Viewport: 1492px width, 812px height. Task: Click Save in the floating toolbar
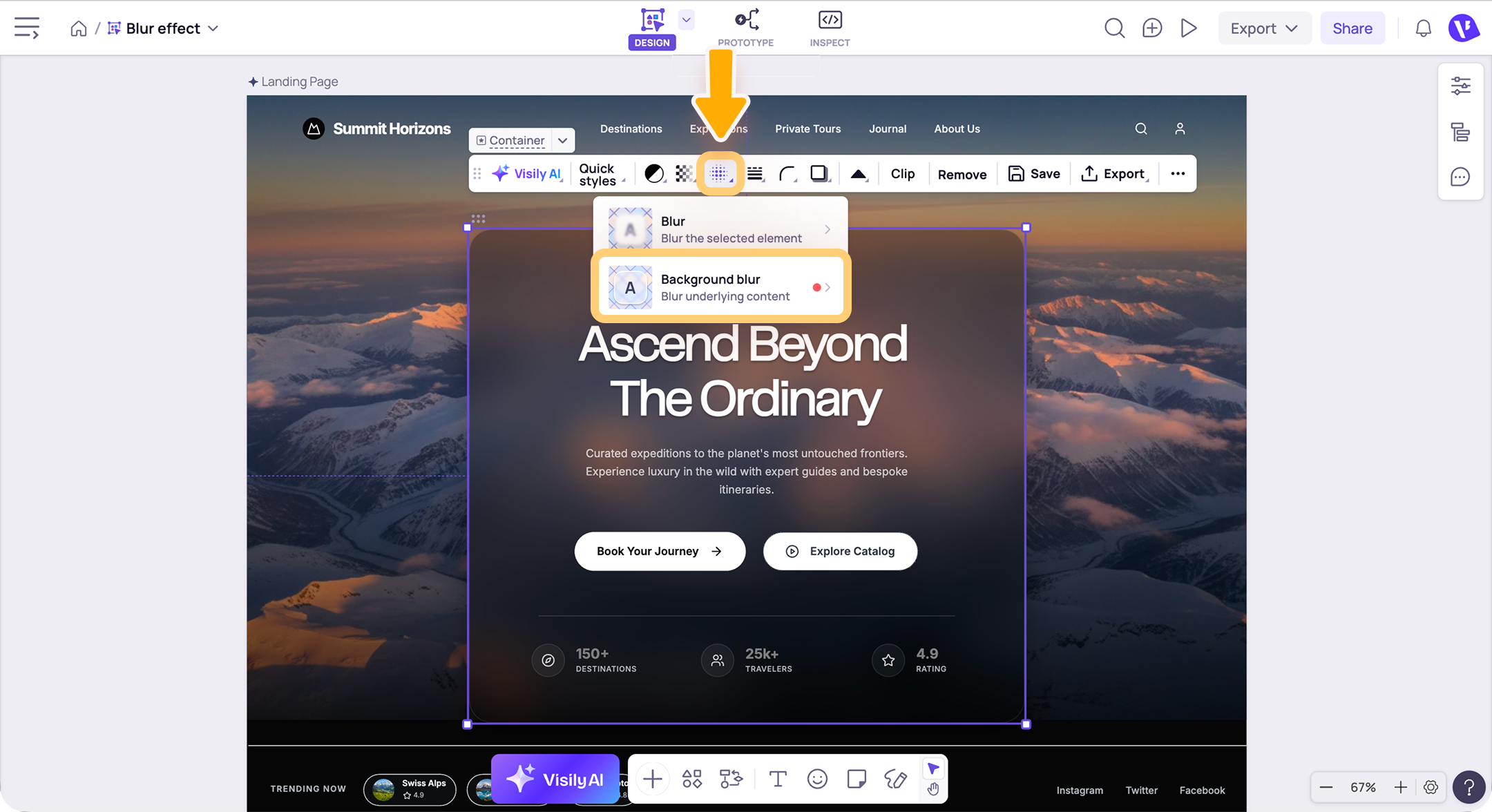click(x=1034, y=173)
